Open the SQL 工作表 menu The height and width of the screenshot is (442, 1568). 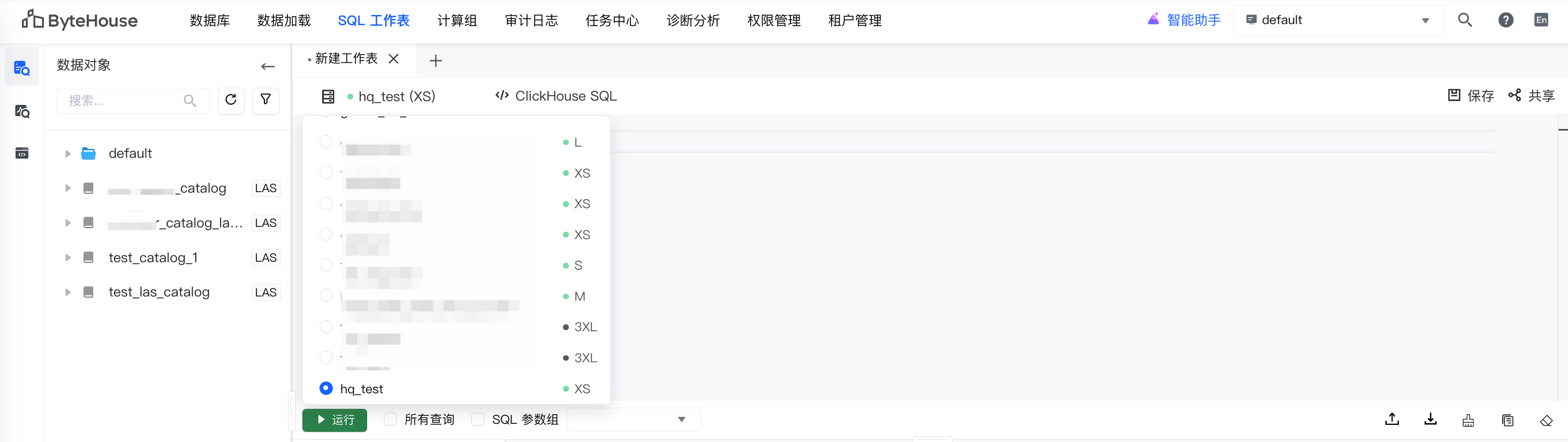click(x=374, y=21)
